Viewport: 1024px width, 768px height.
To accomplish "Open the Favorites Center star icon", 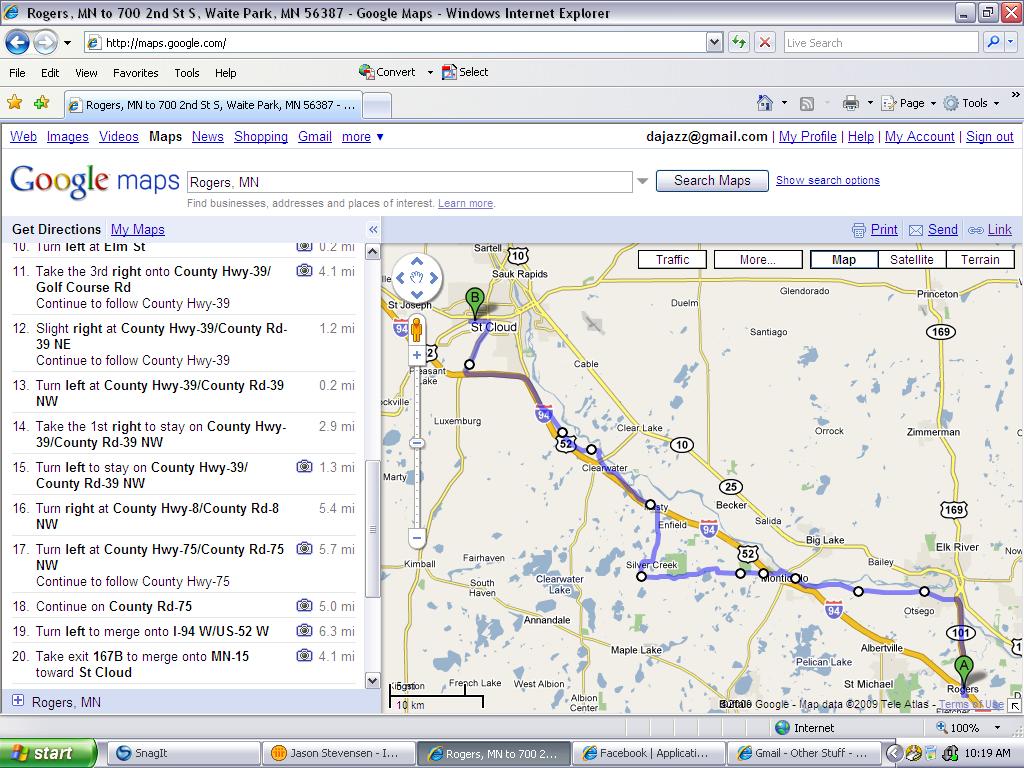I will coord(14,103).
